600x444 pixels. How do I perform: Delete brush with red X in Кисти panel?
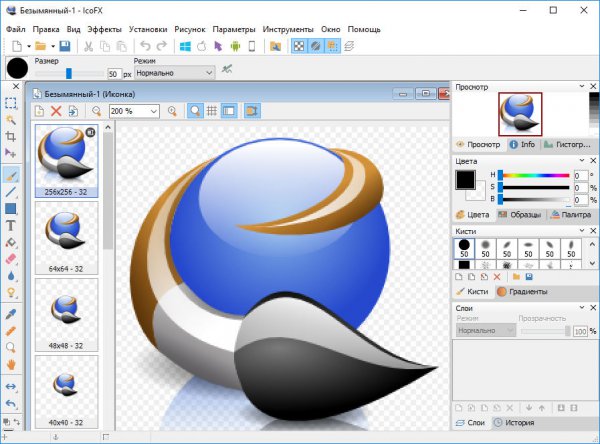(497, 277)
